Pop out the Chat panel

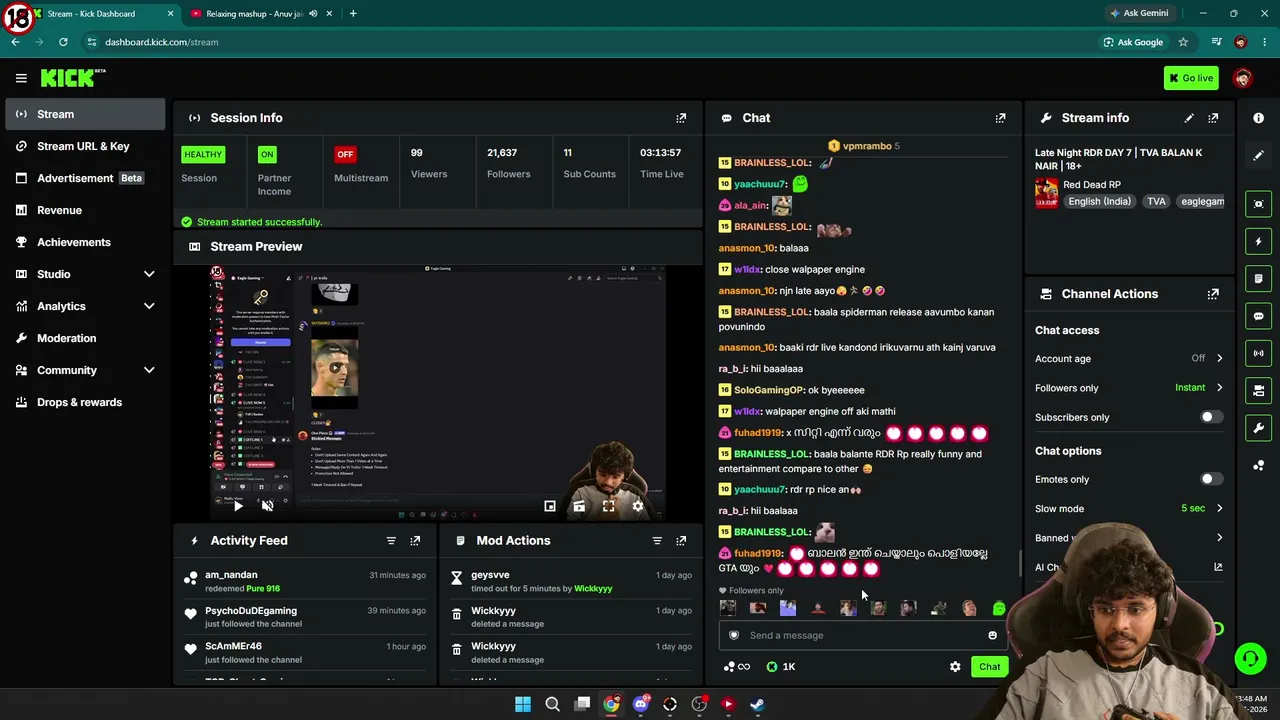[x=1000, y=118]
